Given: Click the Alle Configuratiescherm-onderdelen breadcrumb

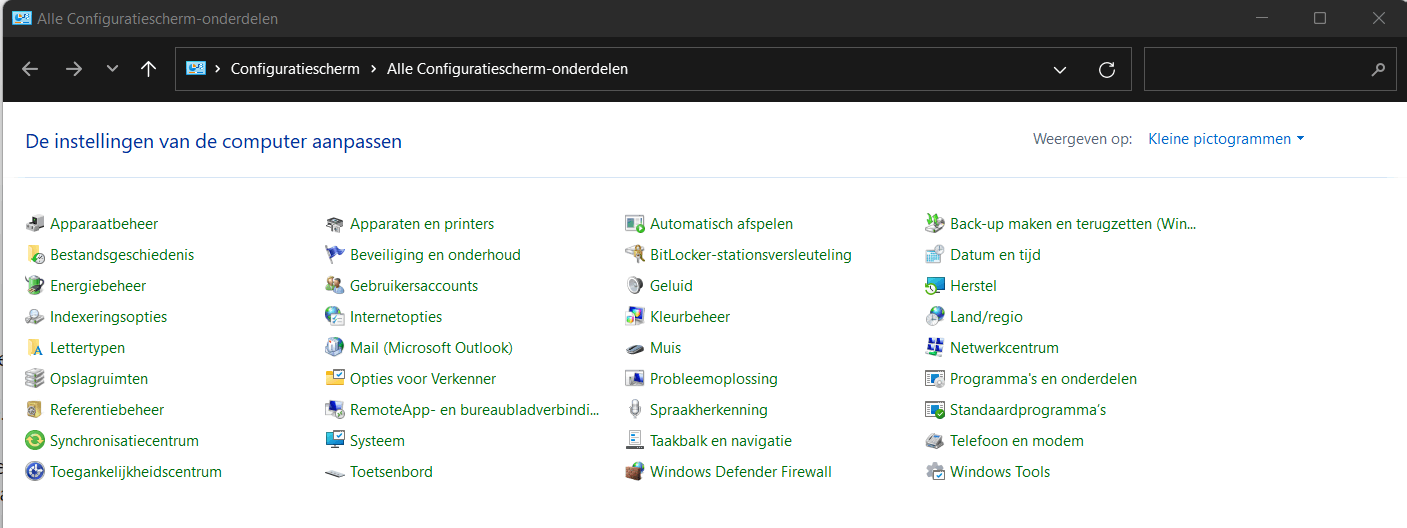Looking at the screenshot, I should coord(507,69).
